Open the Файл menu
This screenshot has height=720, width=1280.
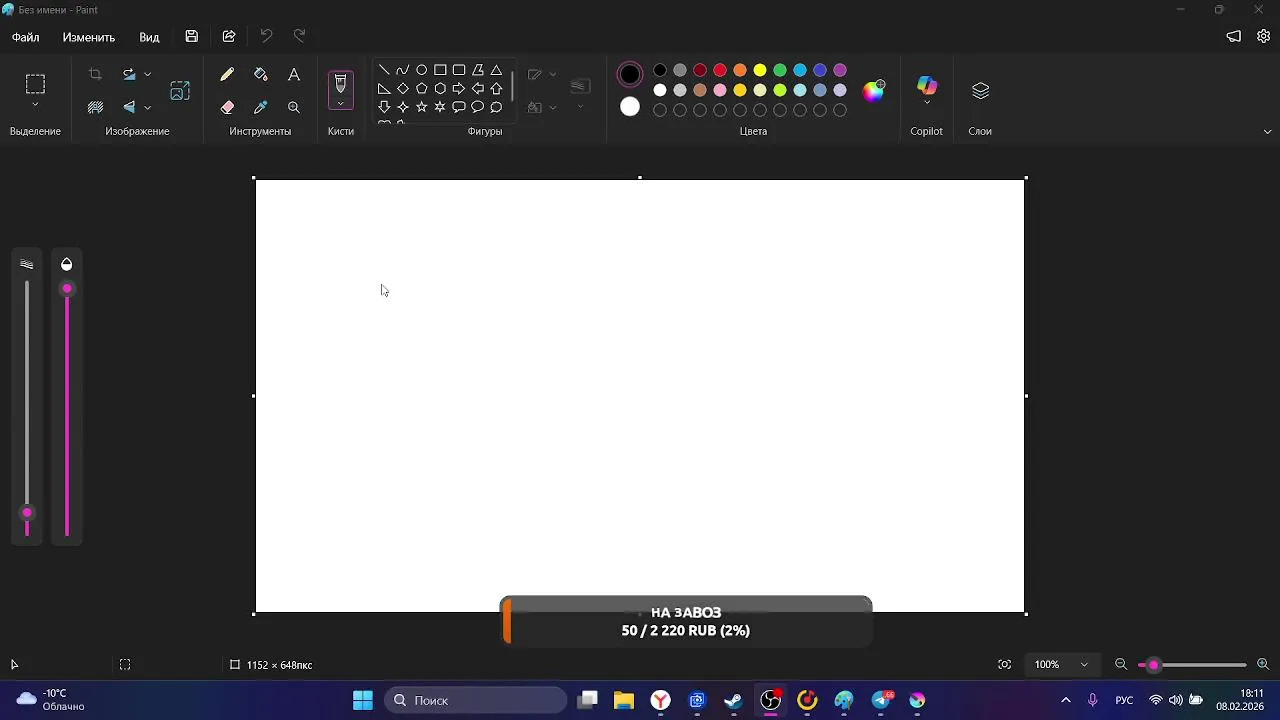click(x=26, y=37)
